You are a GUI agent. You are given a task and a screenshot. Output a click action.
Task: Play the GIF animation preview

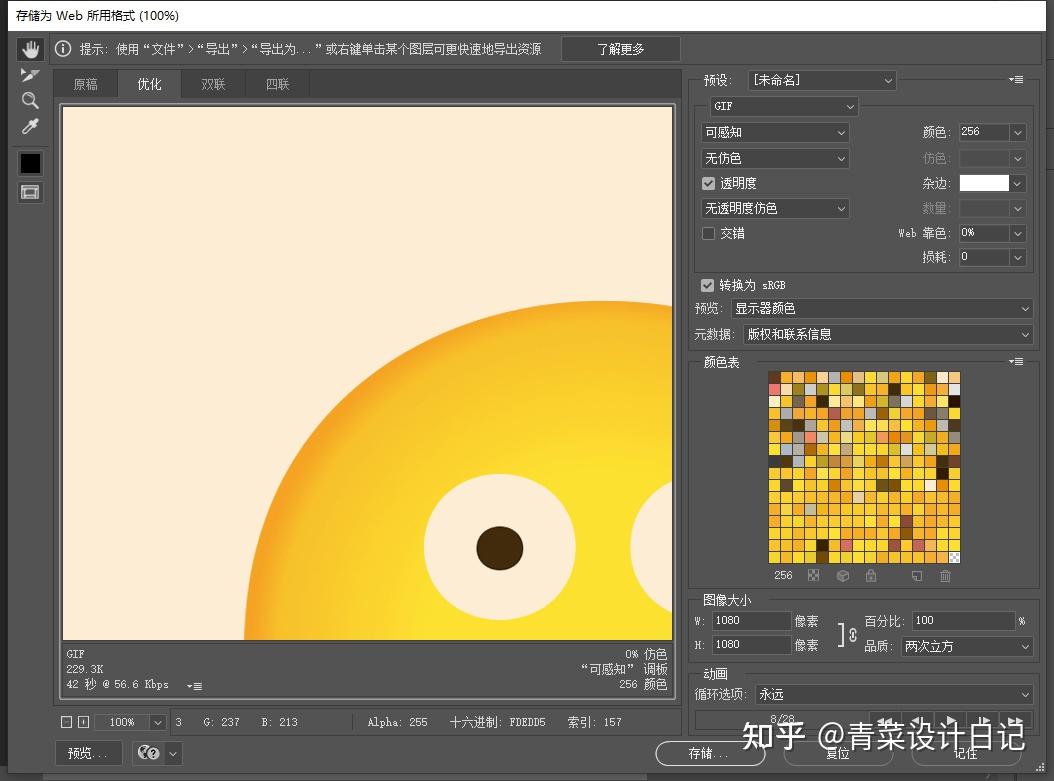click(950, 719)
